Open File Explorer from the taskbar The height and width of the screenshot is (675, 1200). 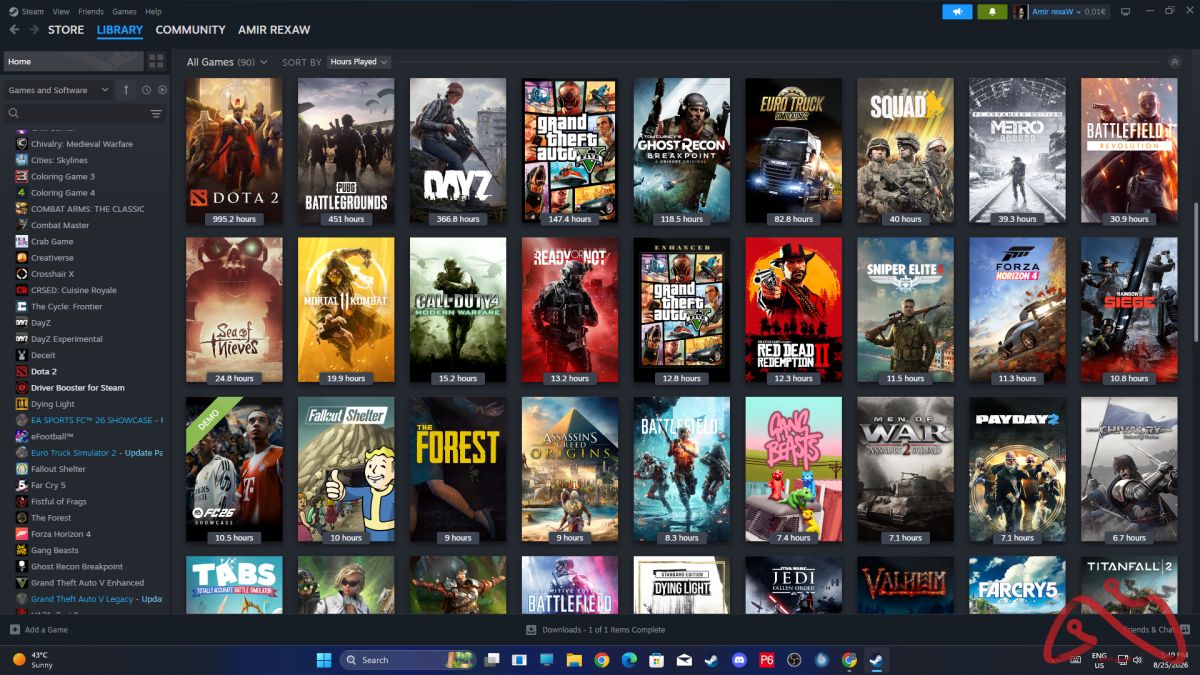(574, 660)
